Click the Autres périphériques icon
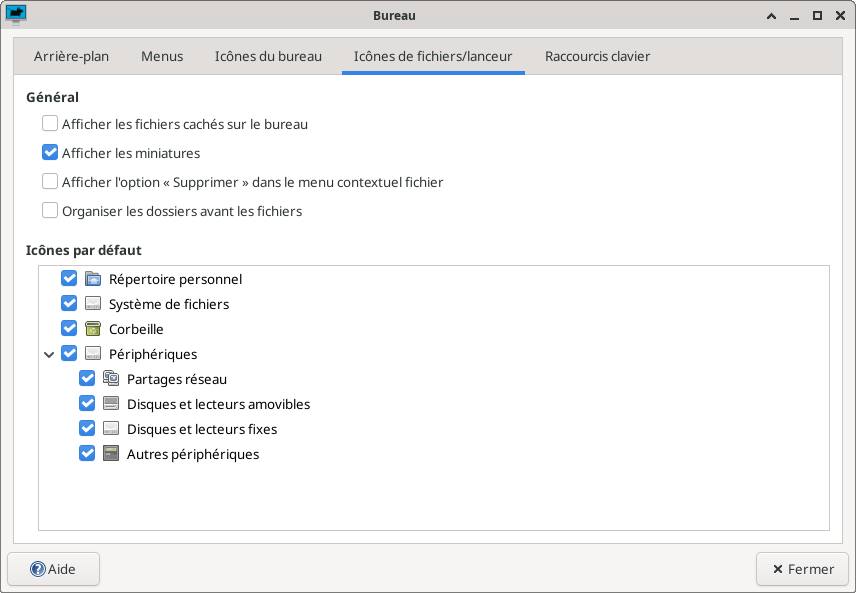 (111, 454)
